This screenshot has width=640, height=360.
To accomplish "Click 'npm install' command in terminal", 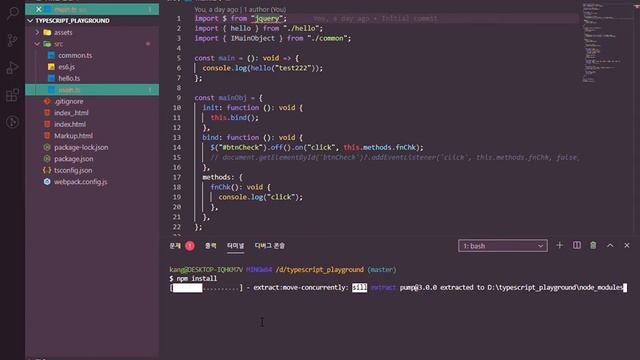I will [197, 278].
